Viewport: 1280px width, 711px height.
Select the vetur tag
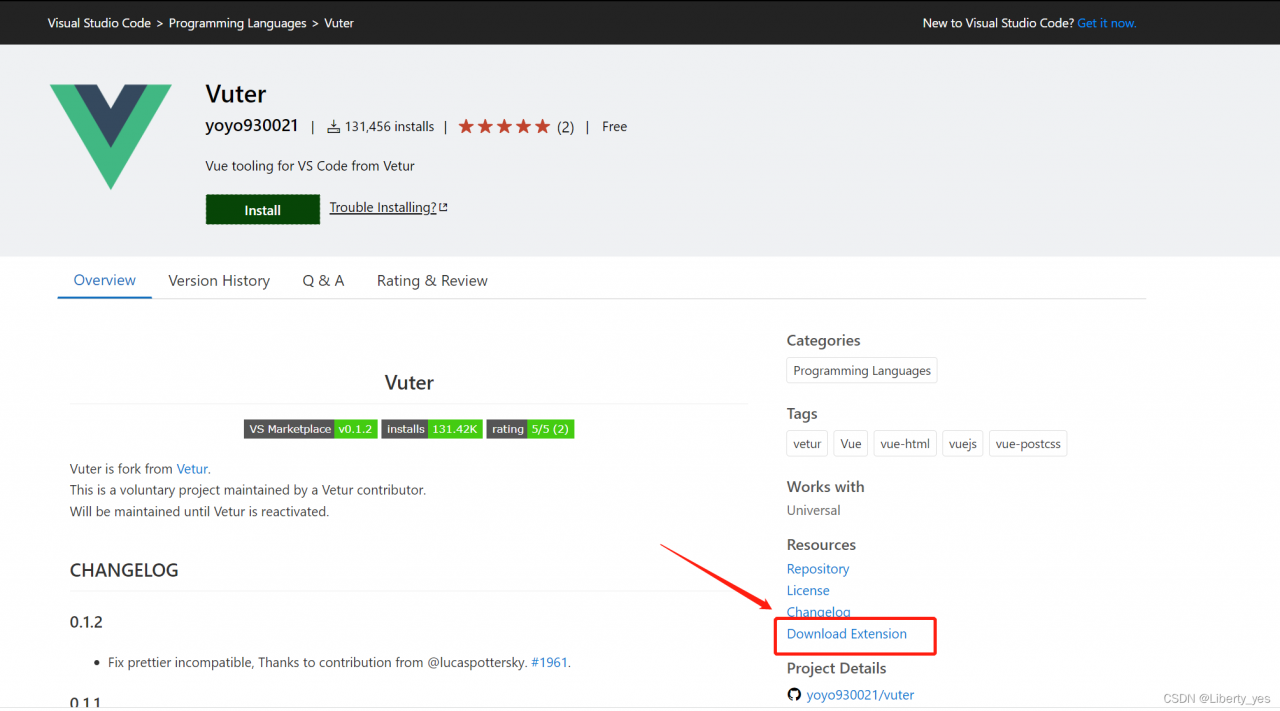[x=807, y=444]
